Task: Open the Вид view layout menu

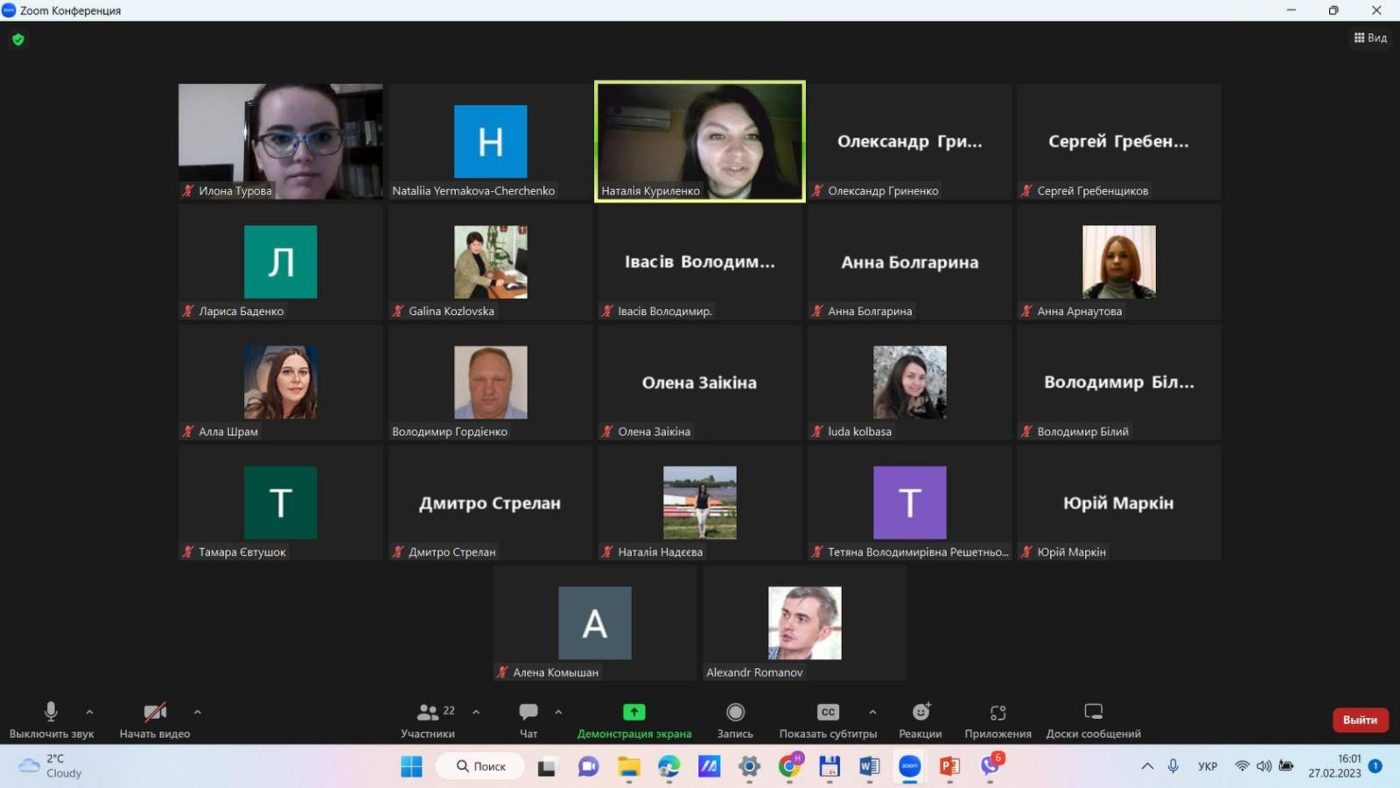Action: (x=1370, y=38)
